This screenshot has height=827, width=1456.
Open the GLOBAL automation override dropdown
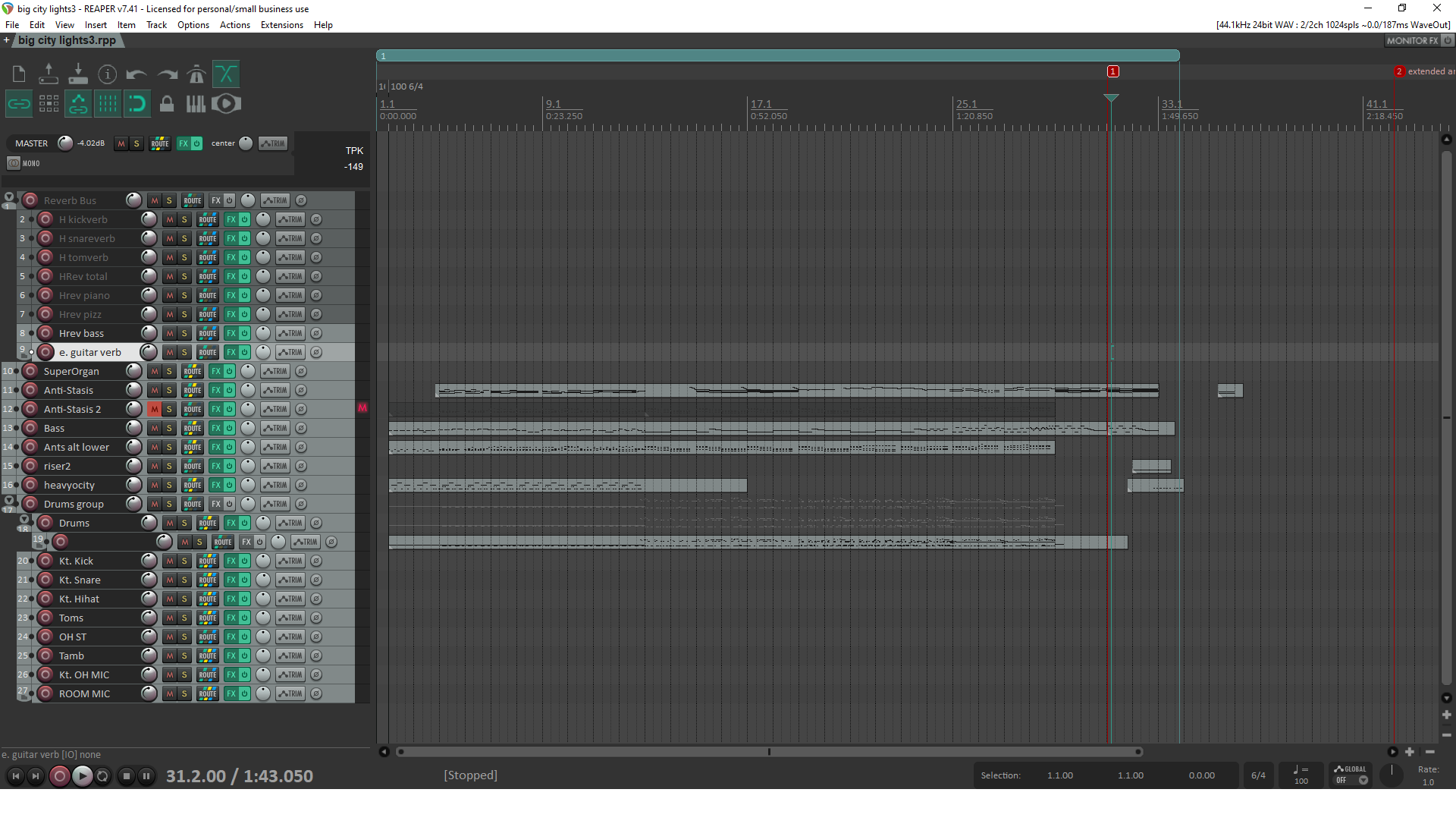[x=1363, y=780]
